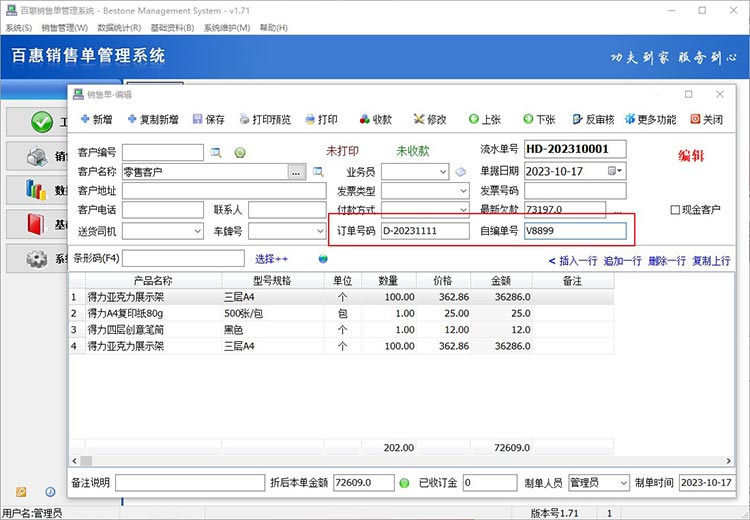The image size is (750, 520).
Task: Click the gears icon in the sidebar
Action: (x=37, y=259)
